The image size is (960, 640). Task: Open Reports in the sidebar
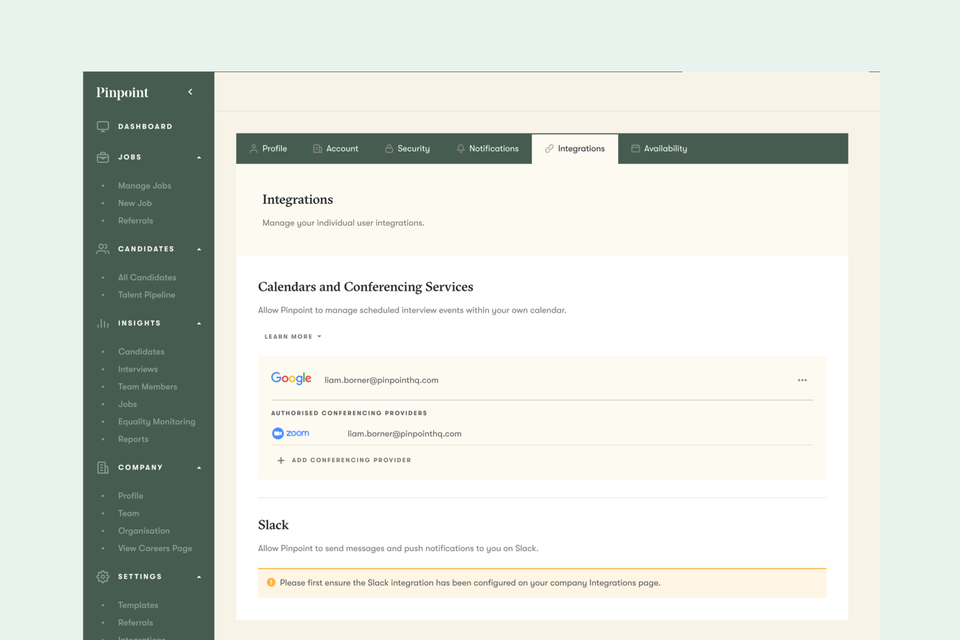point(133,439)
